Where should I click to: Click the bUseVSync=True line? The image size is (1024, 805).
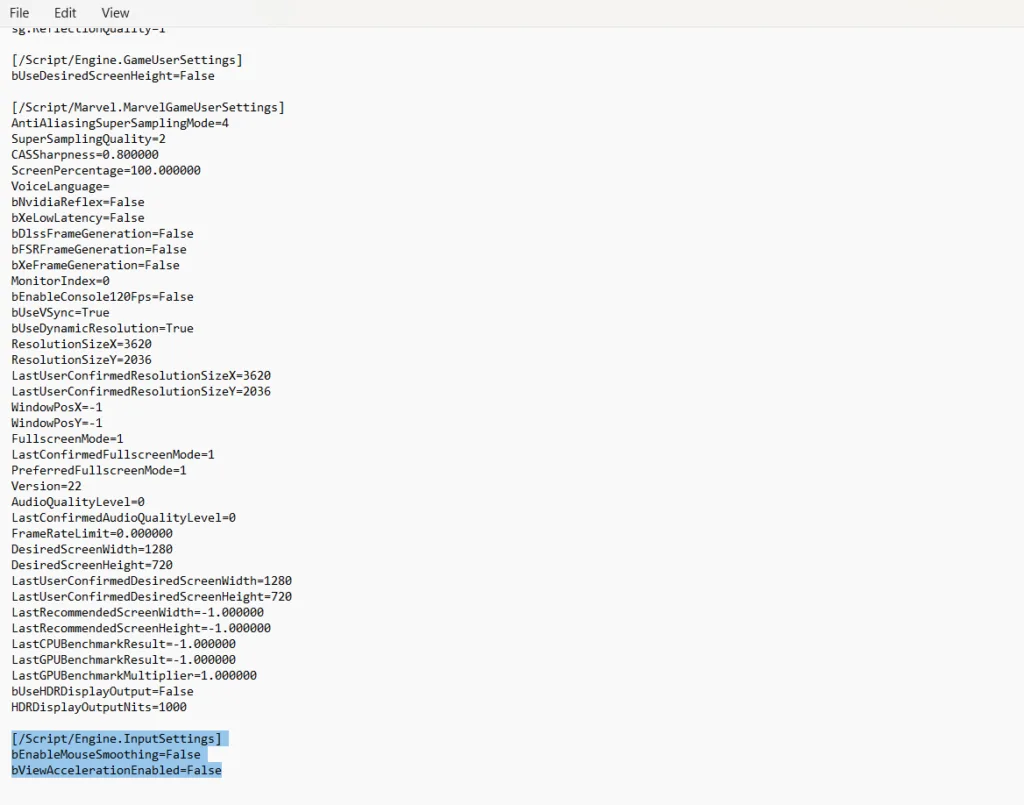coord(60,313)
